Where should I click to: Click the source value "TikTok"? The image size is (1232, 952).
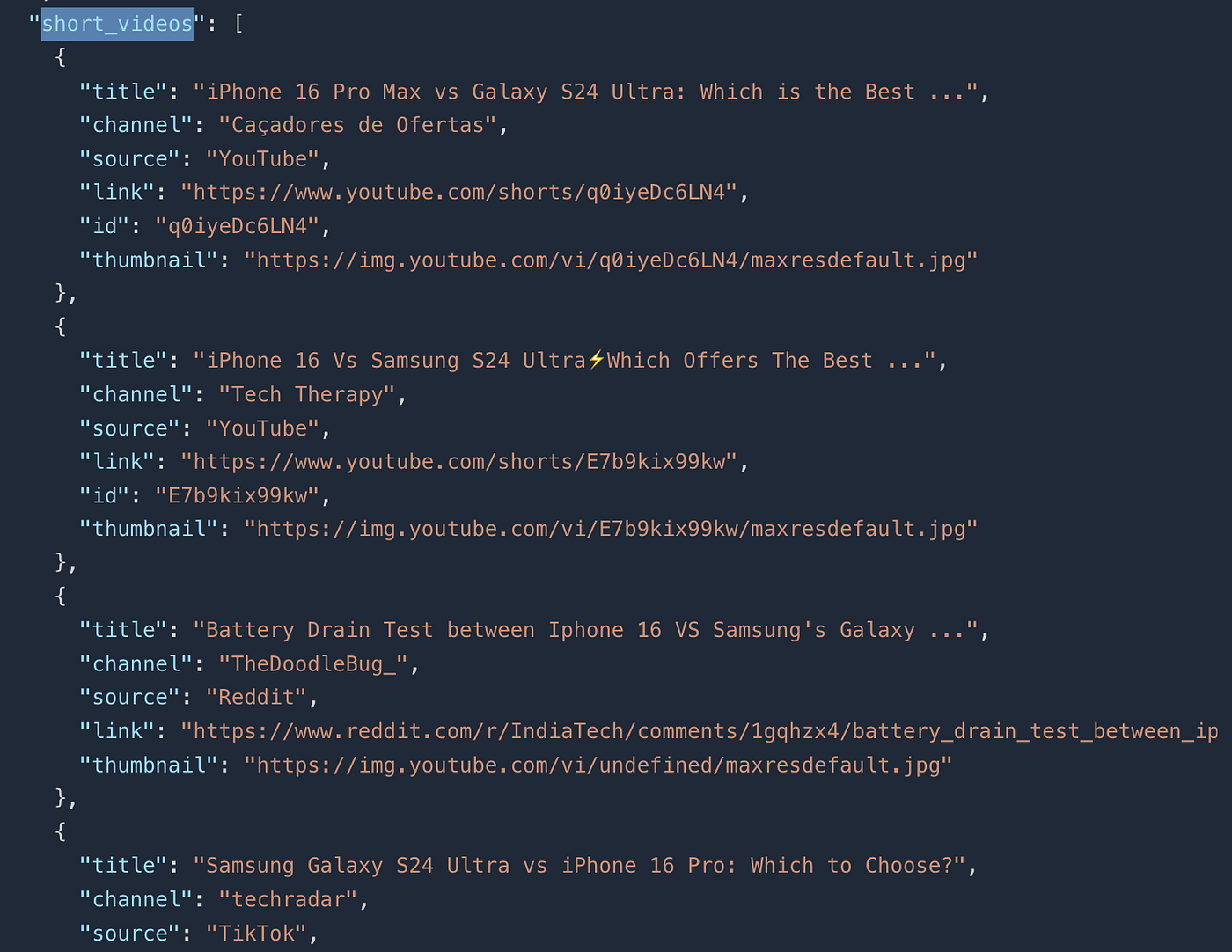coord(256,933)
